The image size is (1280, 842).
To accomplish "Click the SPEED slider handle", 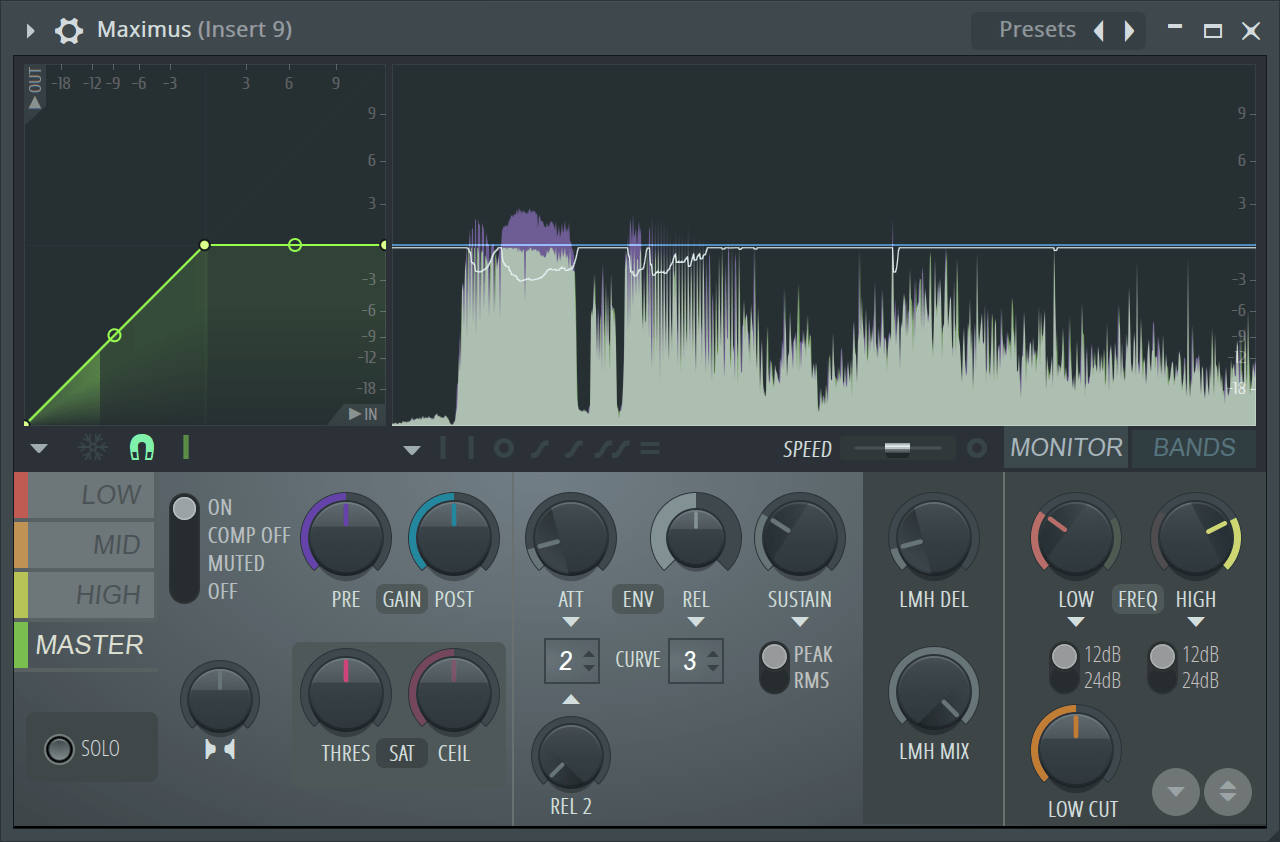I will tap(897, 448).
